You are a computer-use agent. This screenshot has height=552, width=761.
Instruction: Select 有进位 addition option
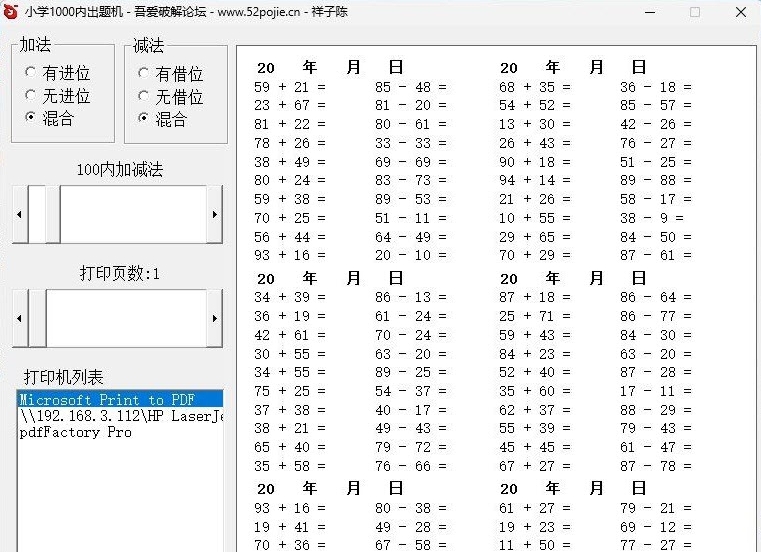[x=57, y=73]
